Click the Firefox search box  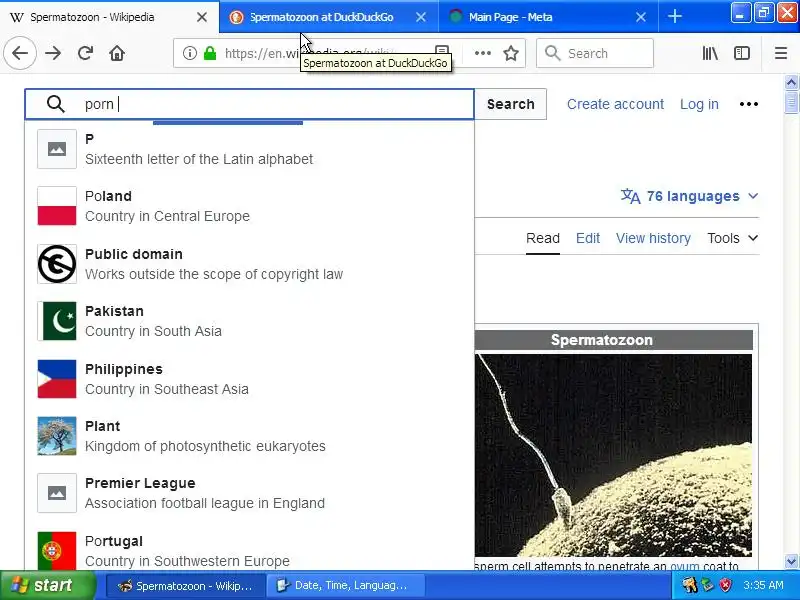pyautogui.click(x=595, y=53)
